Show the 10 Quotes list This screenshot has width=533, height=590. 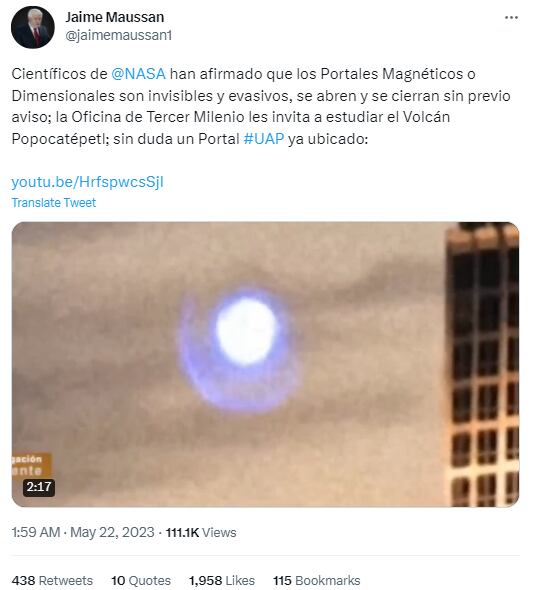(x=141, y=580)
